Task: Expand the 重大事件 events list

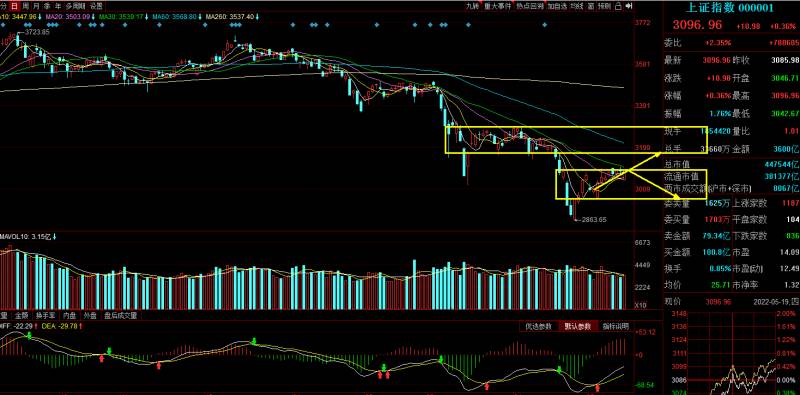Action: (497, 7)
